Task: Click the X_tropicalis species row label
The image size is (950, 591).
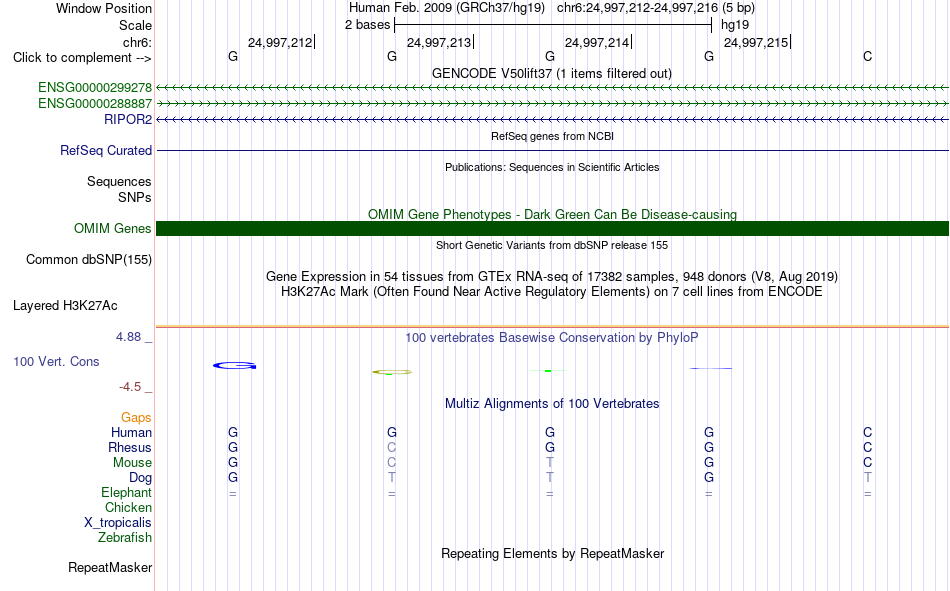Action: (118, 523)
